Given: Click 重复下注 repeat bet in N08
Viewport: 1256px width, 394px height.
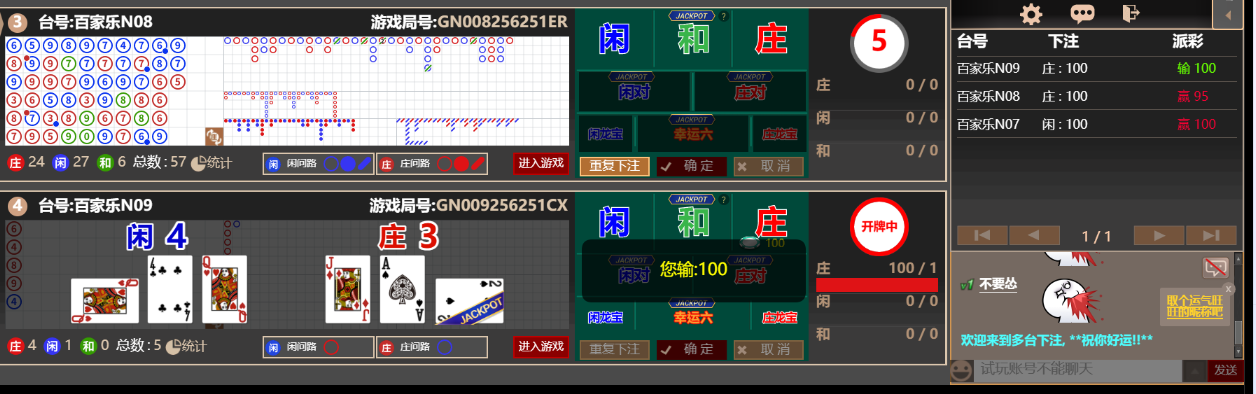Looking at the screenshot, I should click(x=615, y=166).
